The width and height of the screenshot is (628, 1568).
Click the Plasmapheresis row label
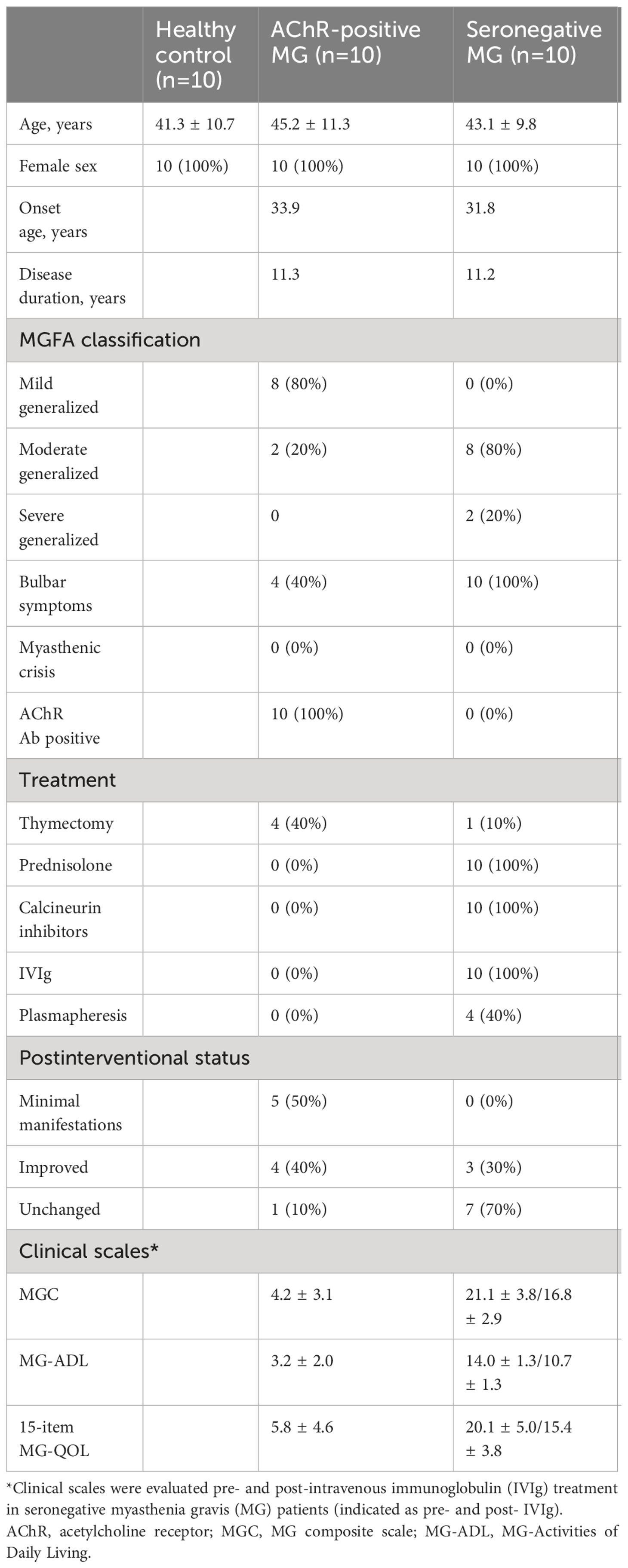[x=73, y=1015]
